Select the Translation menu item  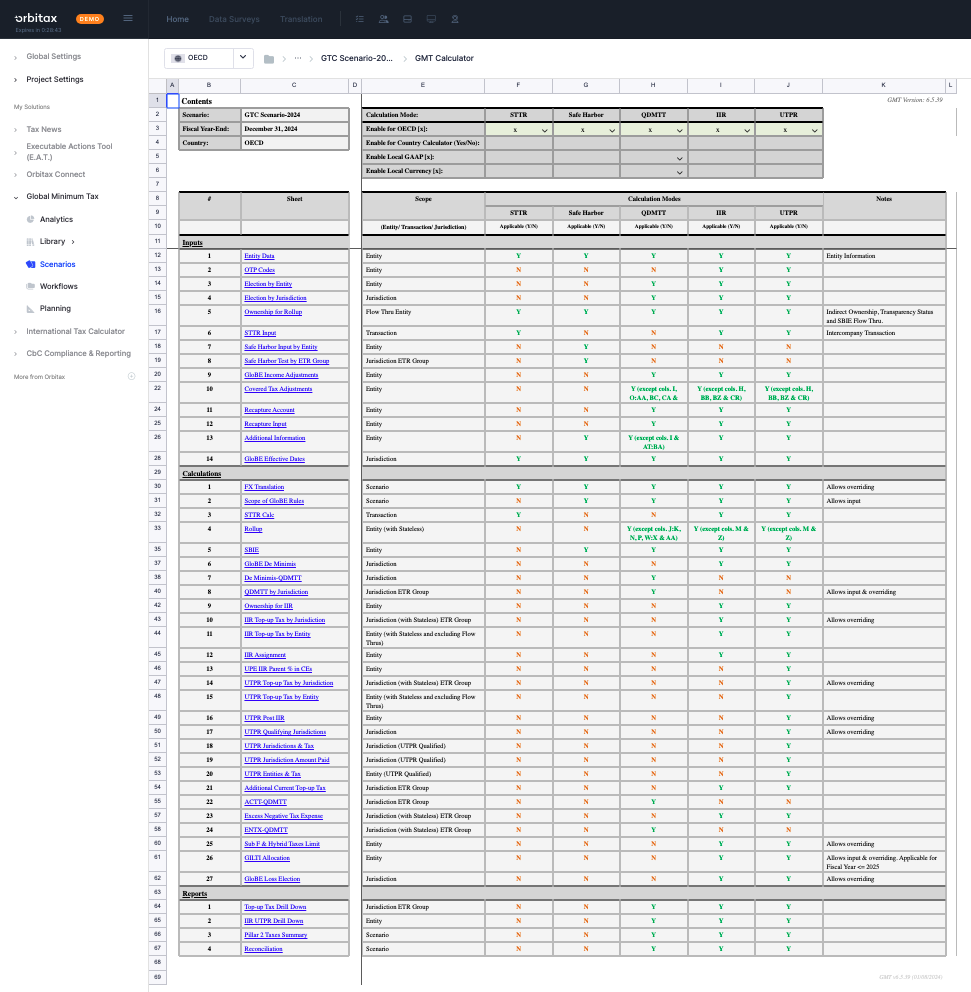(x=301, y=18)
